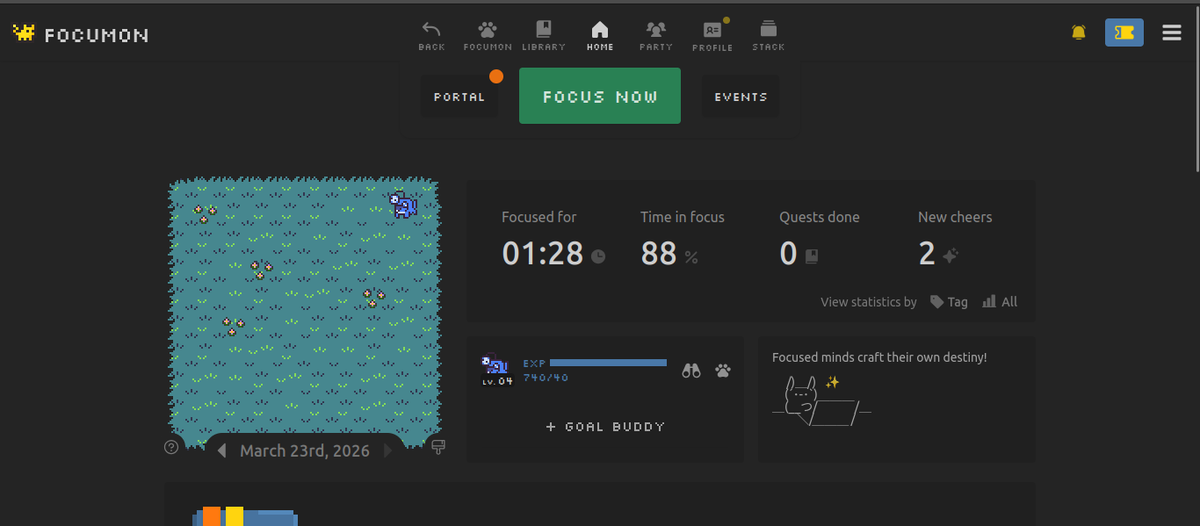Click the 'Focused minds craft their own destiny!' text
This screenshot has height=526, width=1200.
point(879,357)
